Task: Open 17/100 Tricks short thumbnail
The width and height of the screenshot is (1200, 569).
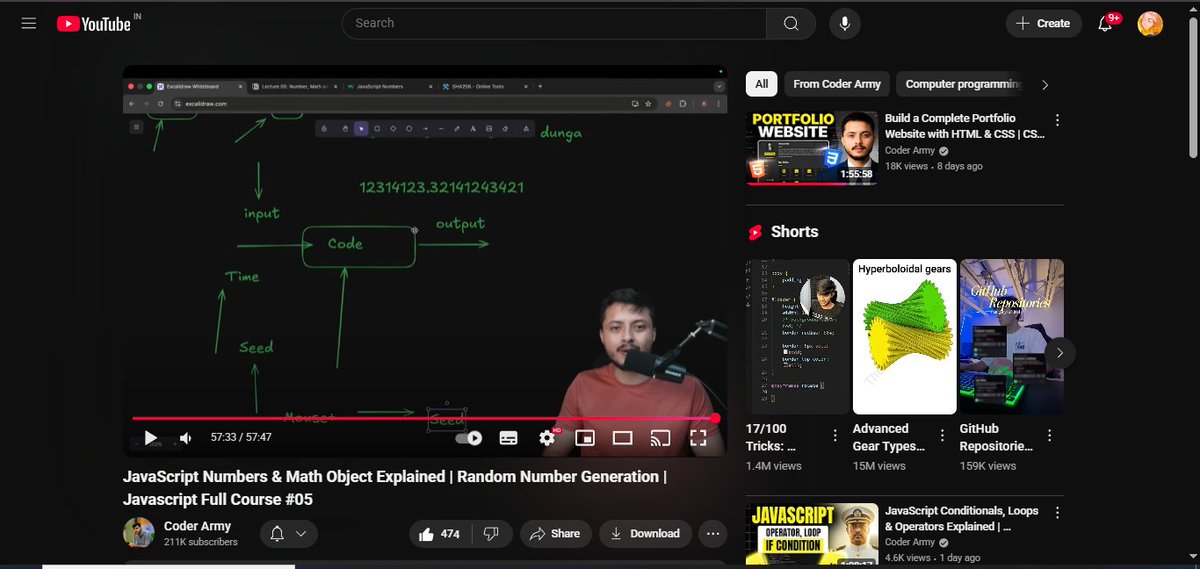Action: [797, 336]
